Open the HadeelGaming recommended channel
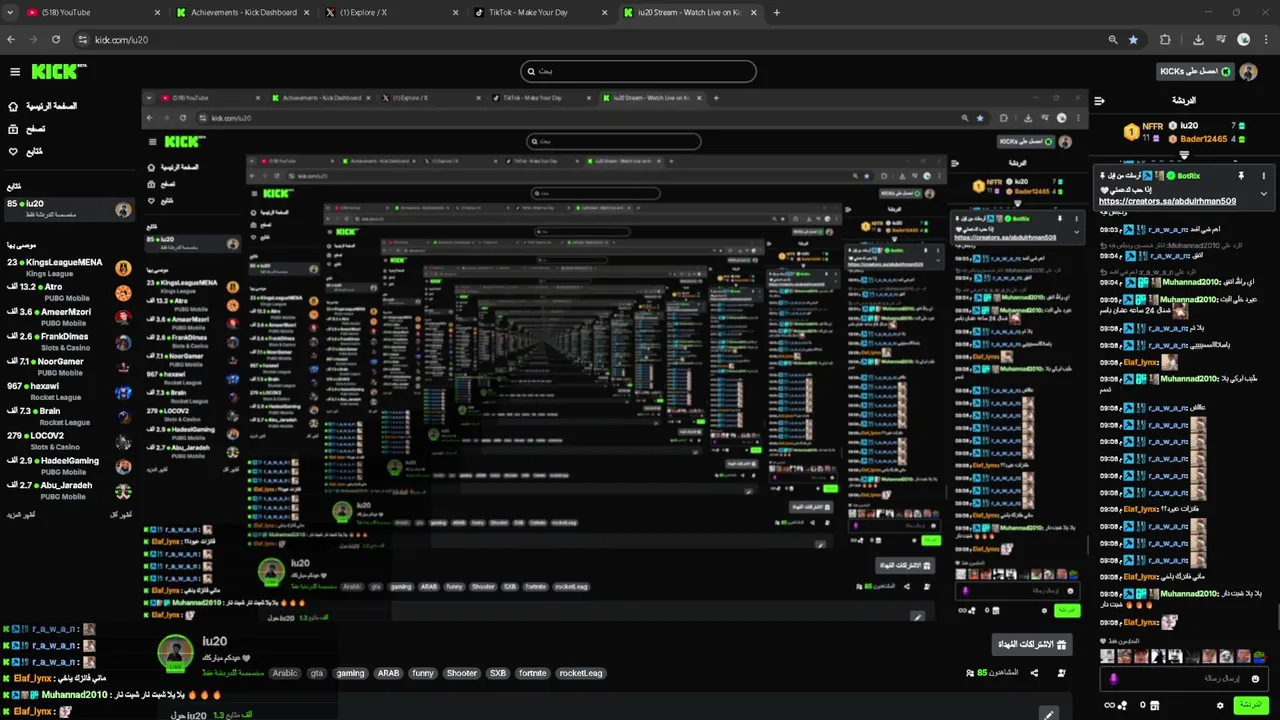This screenshot has height=720, width=1280. (68, 465)
